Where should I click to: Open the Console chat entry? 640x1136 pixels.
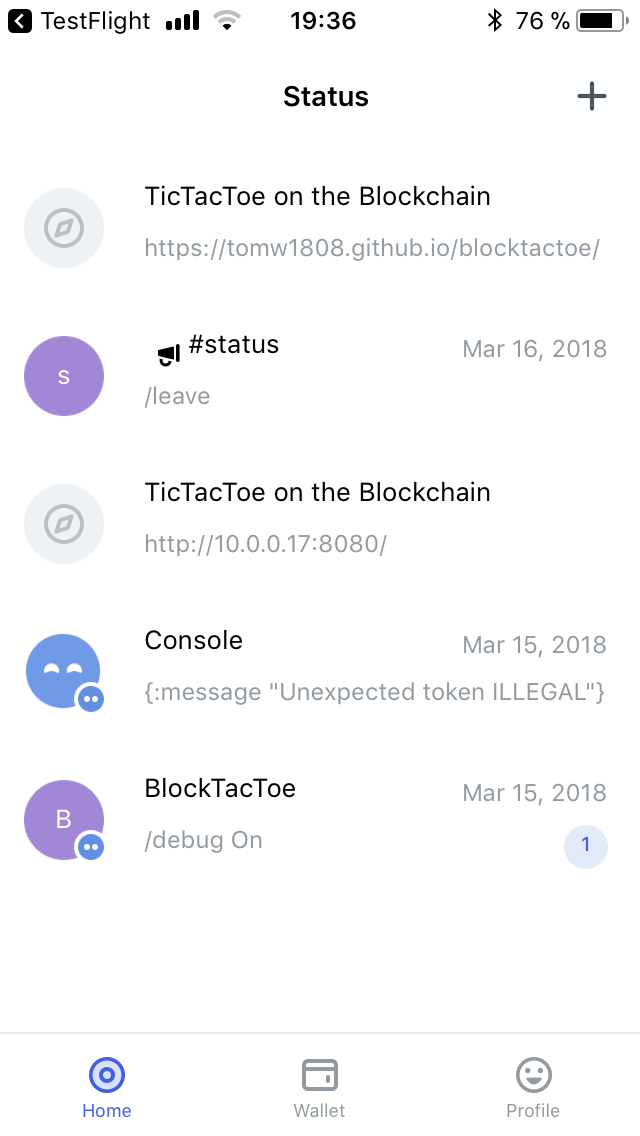pos(320,672)
